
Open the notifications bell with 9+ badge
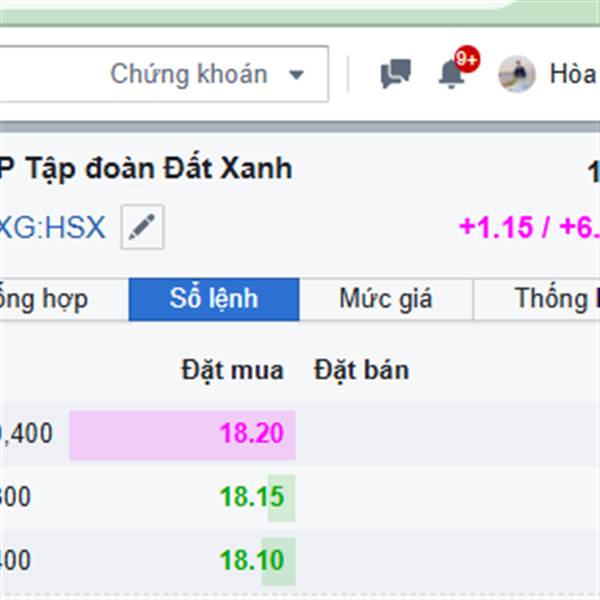click(x=458, y=68)
